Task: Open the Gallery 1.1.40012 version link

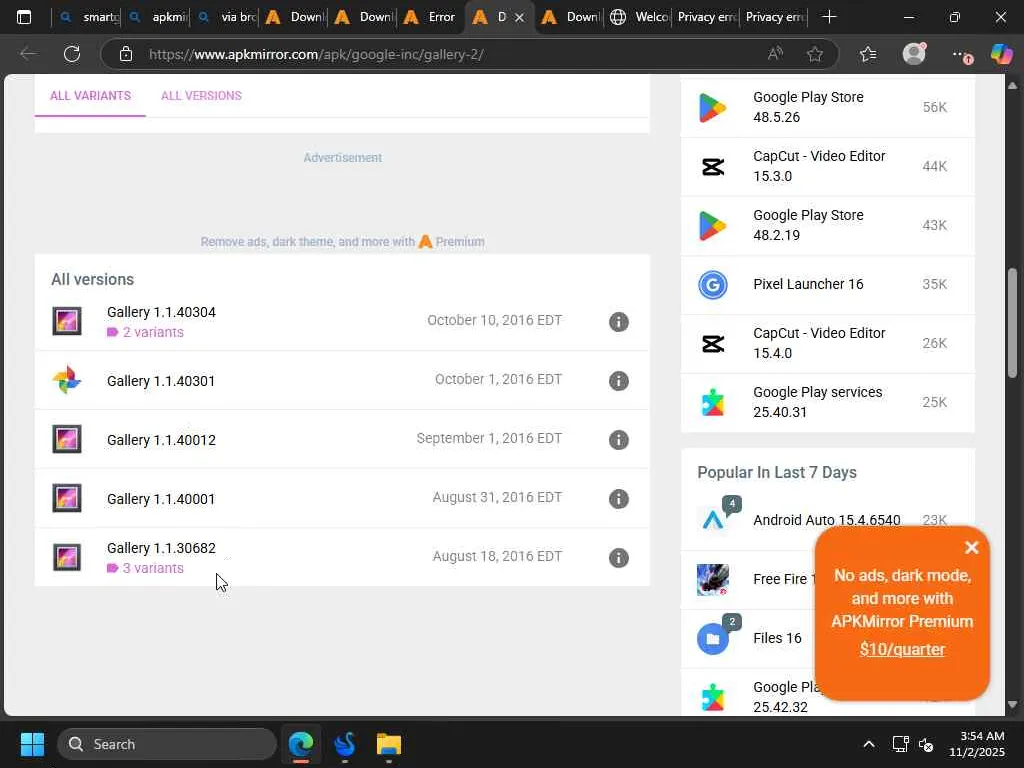Action: [161, 440]
